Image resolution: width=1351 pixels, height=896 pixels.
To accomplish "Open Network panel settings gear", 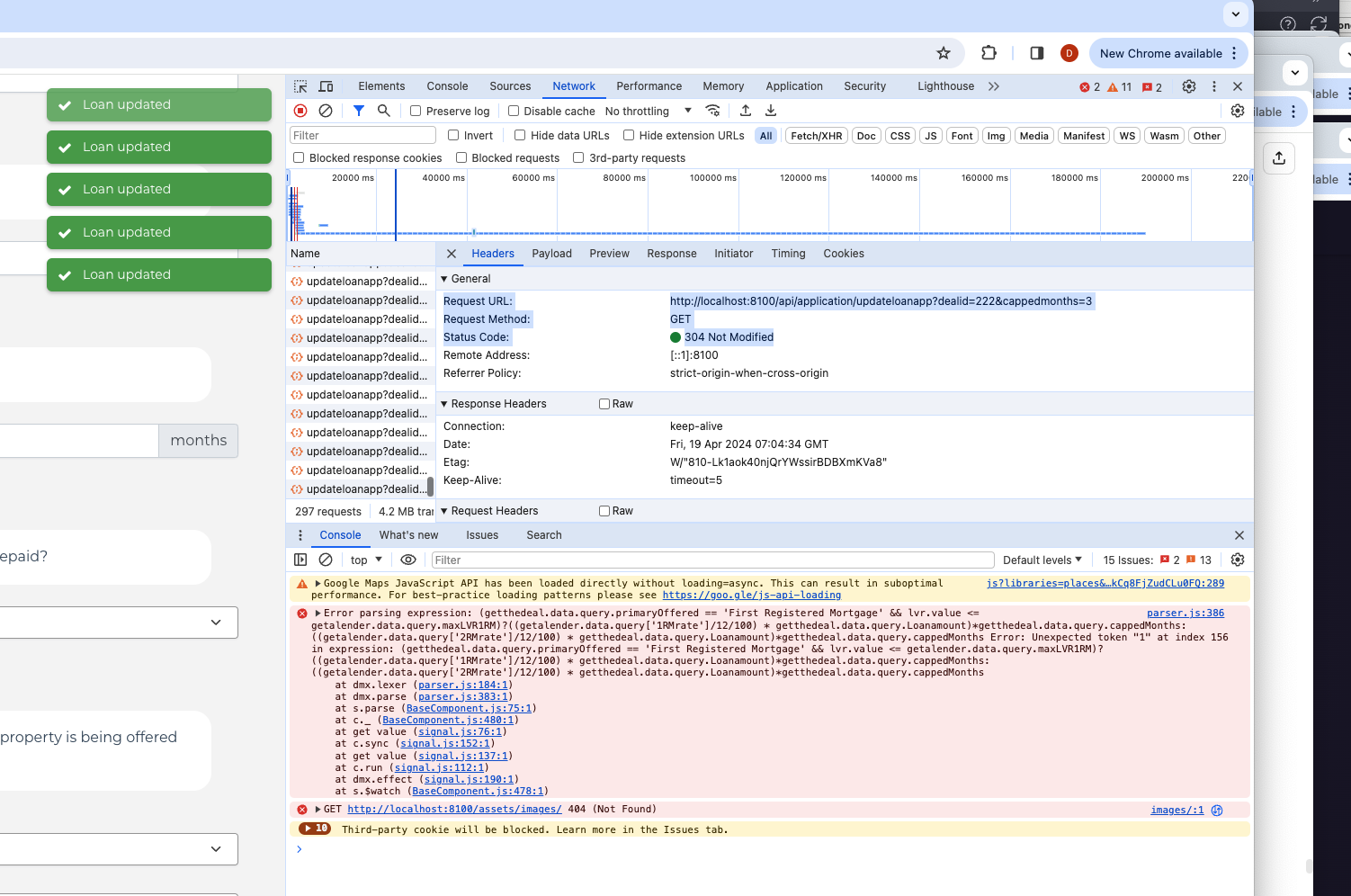I will tap(1238, 111).
